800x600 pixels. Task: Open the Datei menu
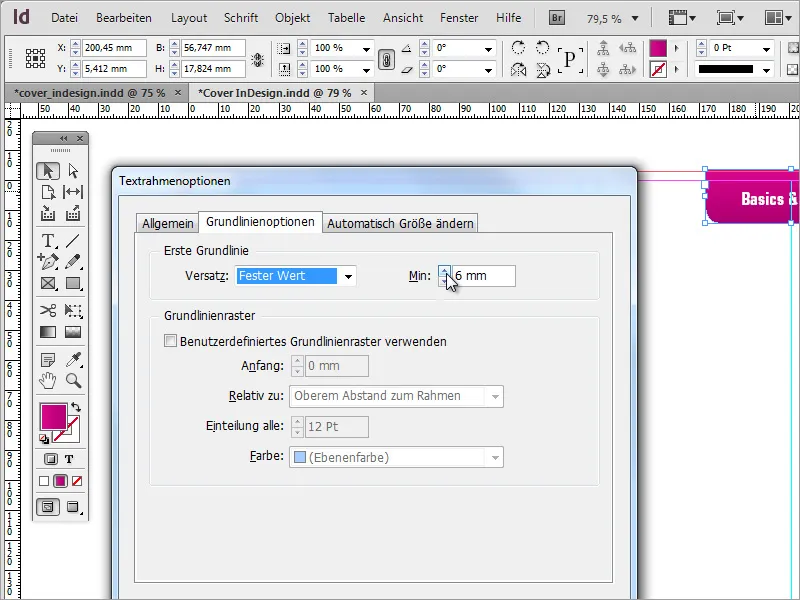[x=64, y=18]
